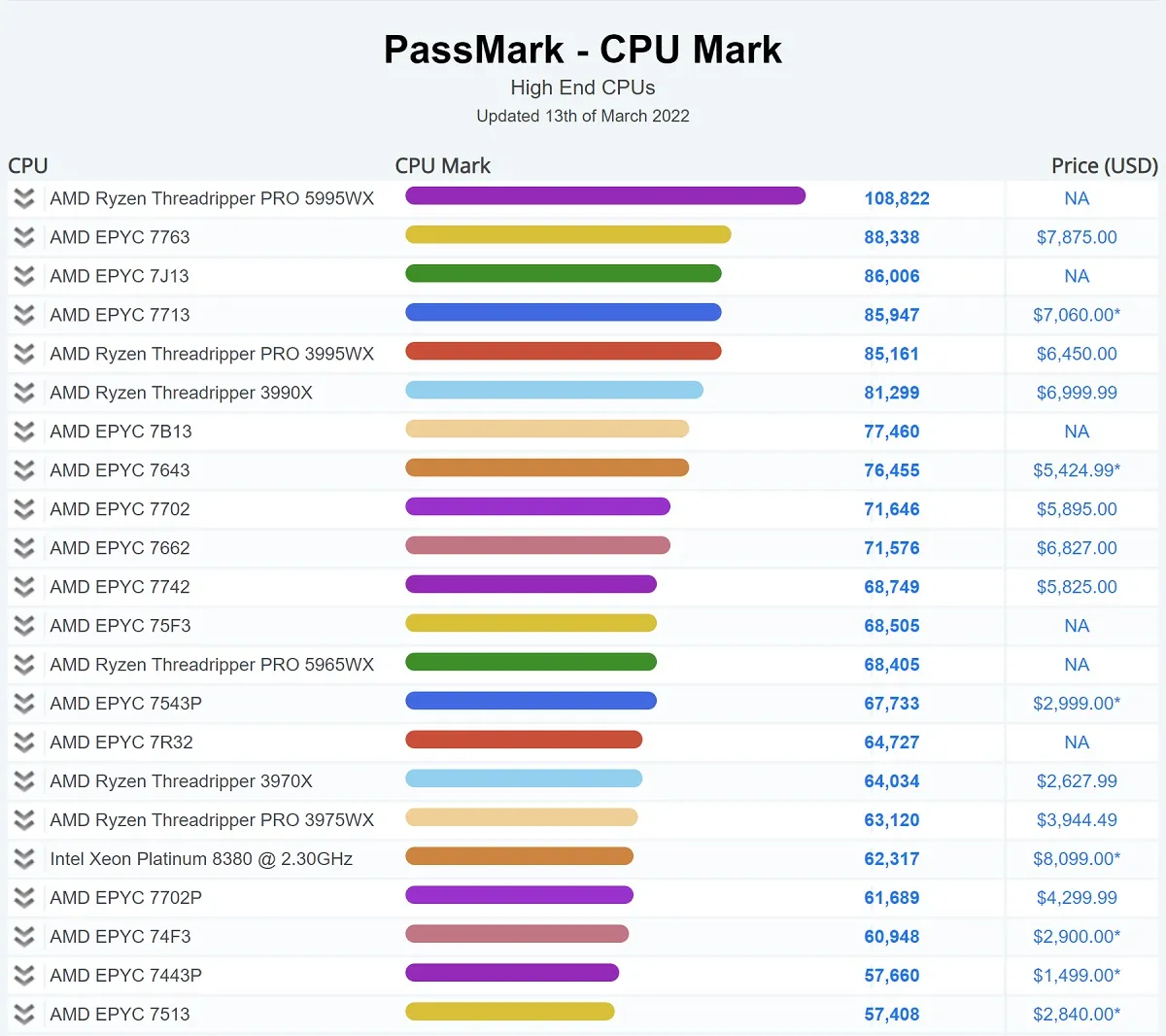
Task: Click the chevron icon for AMD EPYC 7R32
Action: pos(24,742)
